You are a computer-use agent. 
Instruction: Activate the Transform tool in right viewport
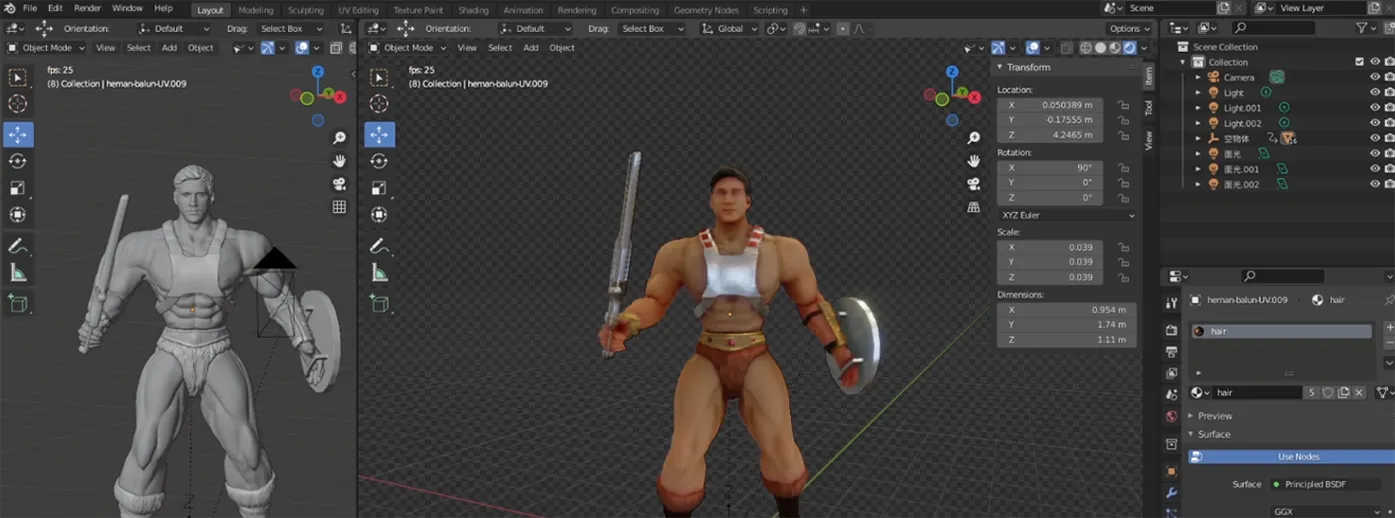click(379, 215)
